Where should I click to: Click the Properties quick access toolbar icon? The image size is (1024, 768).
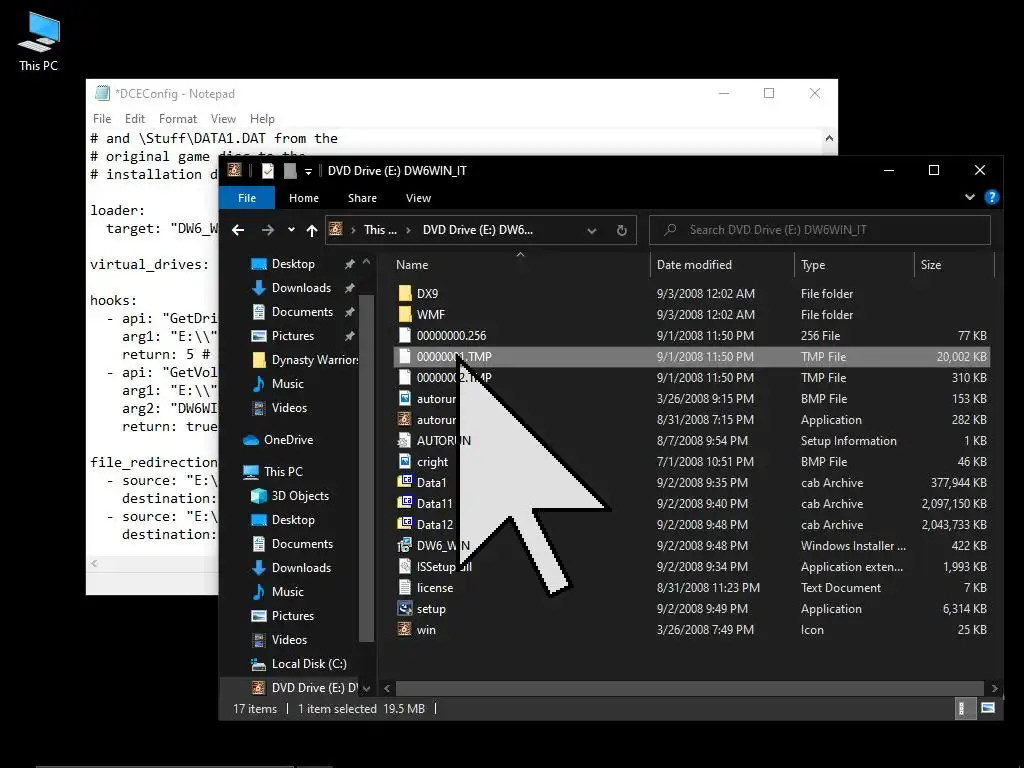[x=268, y=170]
